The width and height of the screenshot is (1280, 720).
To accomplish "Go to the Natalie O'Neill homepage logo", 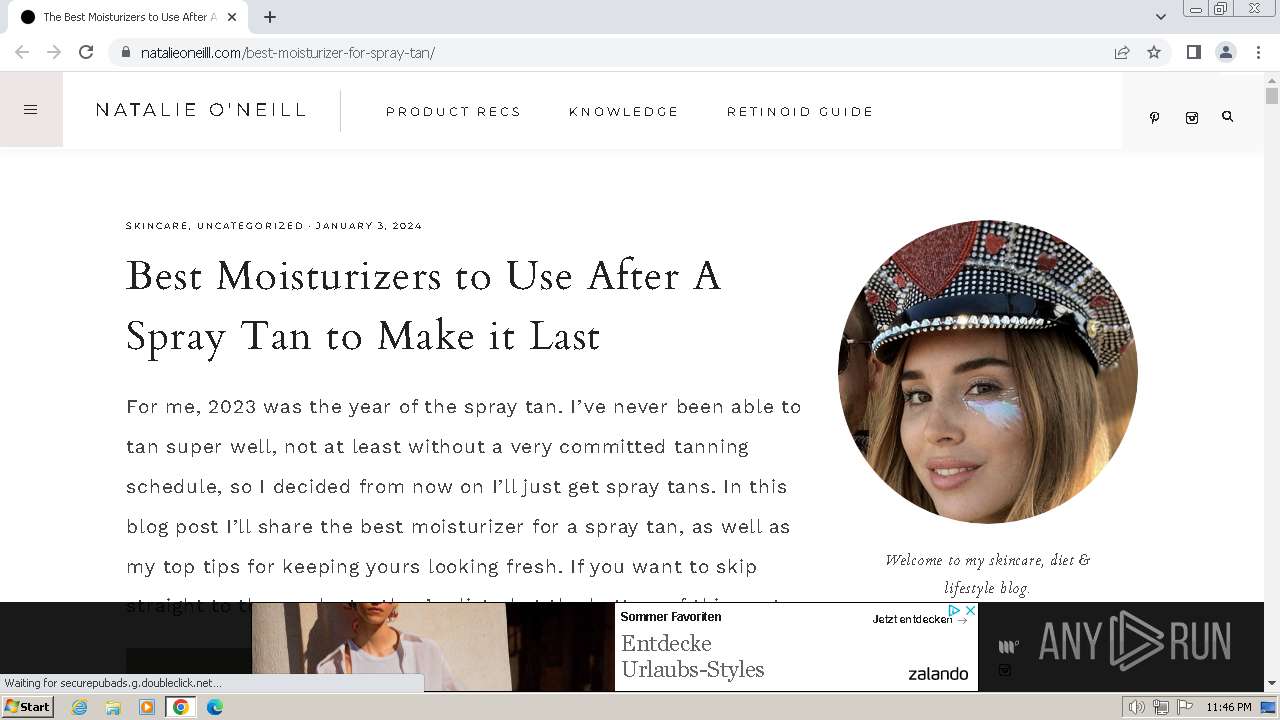I will (x=201, y=110).
